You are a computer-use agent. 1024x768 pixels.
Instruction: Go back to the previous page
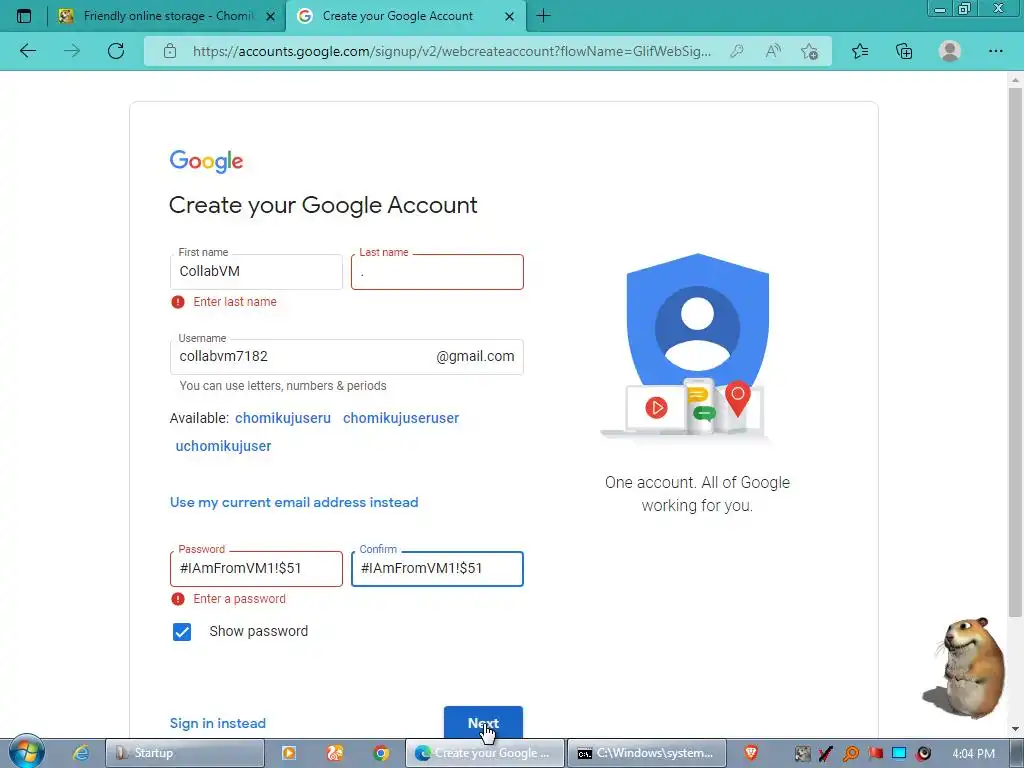28,51
